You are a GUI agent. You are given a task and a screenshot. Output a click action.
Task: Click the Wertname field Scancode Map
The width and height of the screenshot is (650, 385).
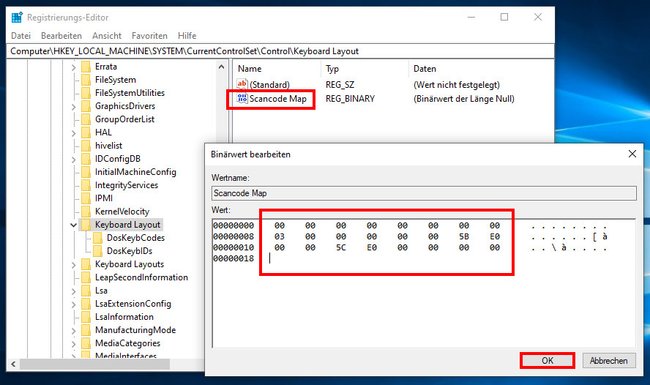424,193
